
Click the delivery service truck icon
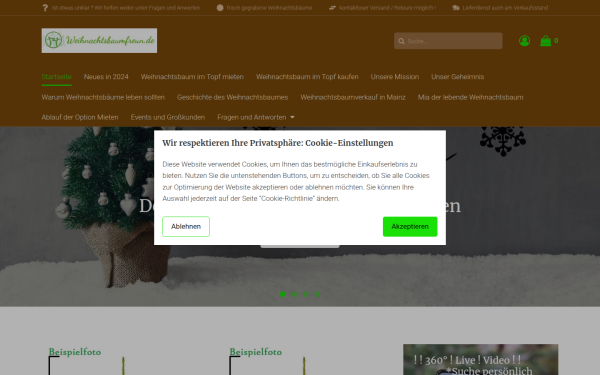coord(455,8)
